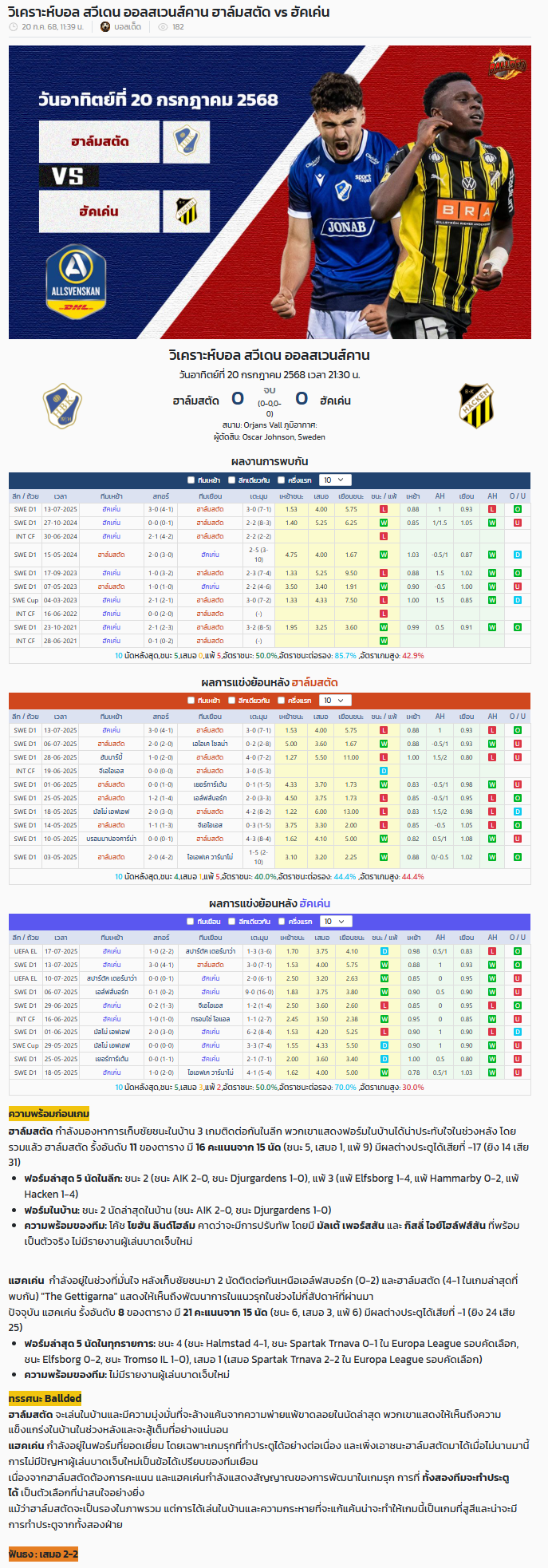Click blue D result badge in Halmstad 19-06-2025 row
548x1568 pixels.
[x=384, y=771]
